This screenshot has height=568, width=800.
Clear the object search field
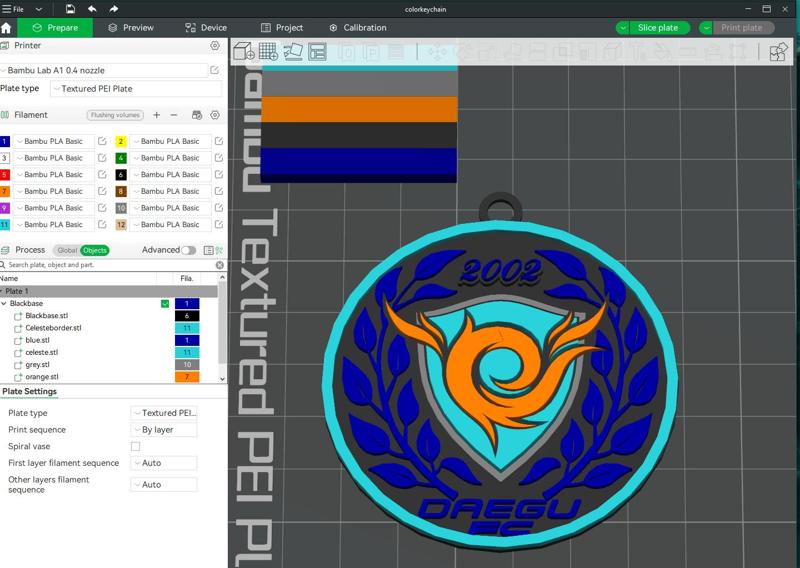219,265
